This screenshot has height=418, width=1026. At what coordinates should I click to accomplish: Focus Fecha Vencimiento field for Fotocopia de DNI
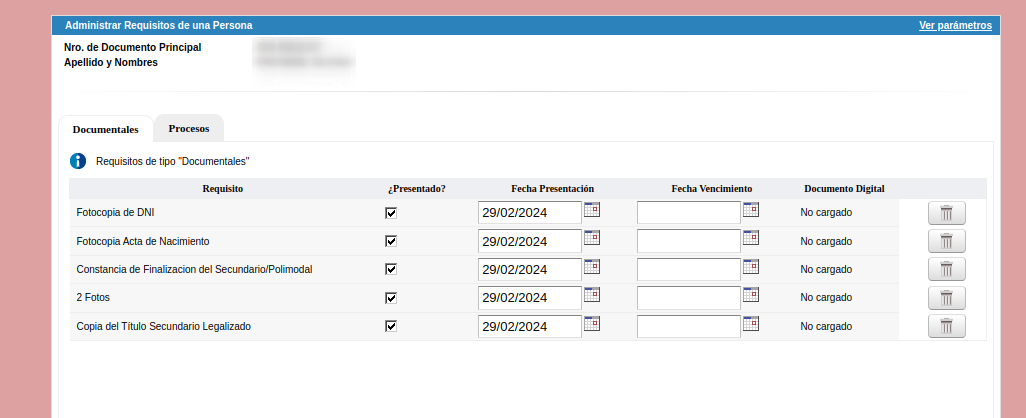(689, 213)
